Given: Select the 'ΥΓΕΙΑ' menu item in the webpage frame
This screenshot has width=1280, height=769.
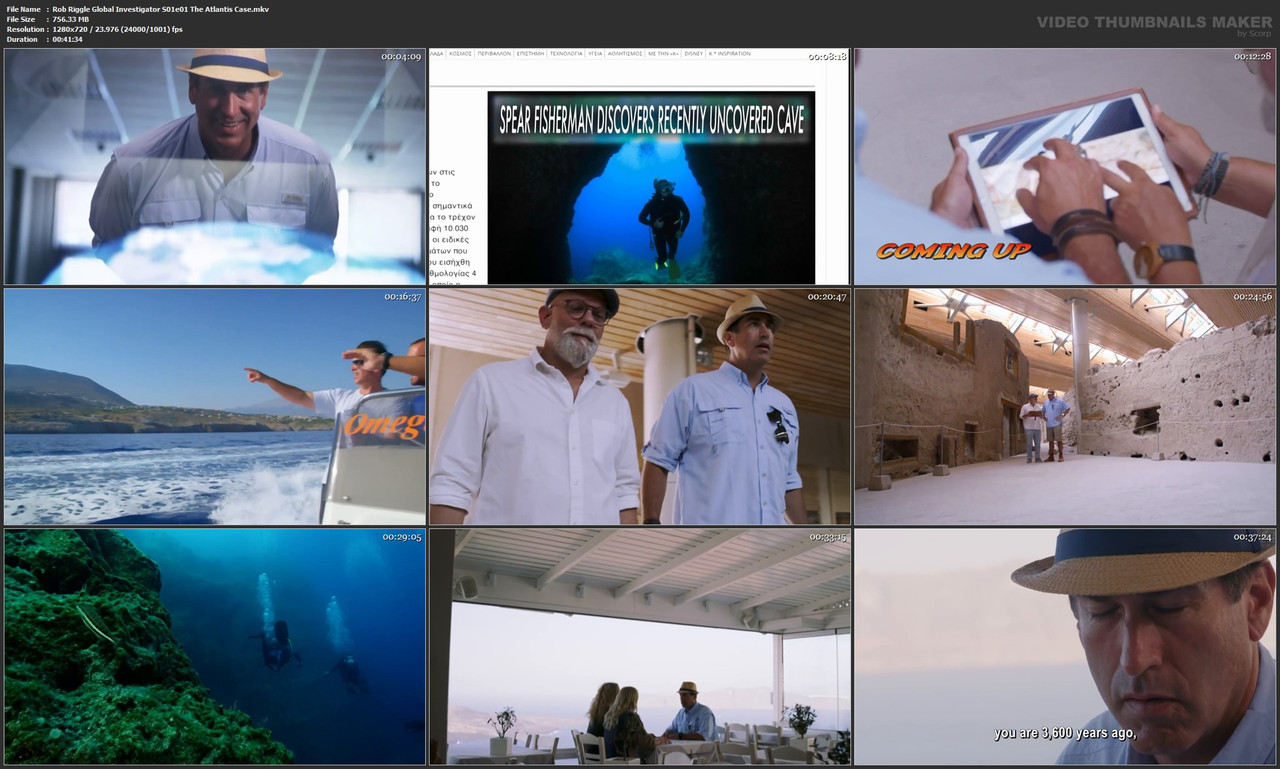Looking at the screenshot, I should [x=595, y=53].
